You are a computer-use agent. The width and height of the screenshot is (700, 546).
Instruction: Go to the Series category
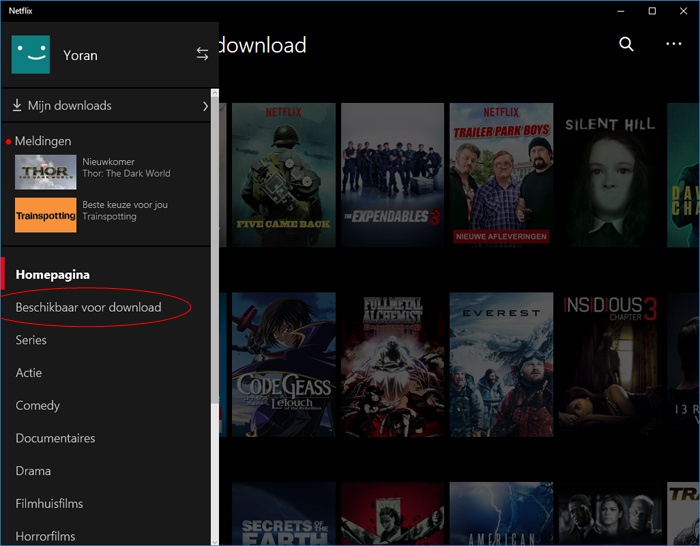(31, 340)
